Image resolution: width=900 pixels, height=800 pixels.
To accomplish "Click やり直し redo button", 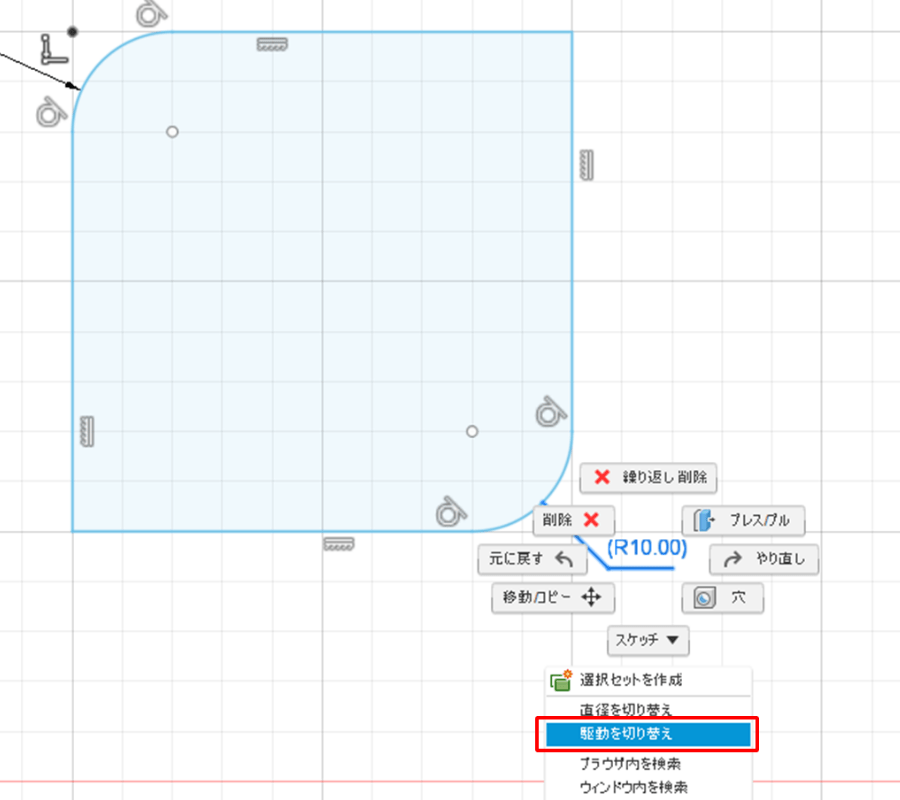I will click(x=764, y=559).
